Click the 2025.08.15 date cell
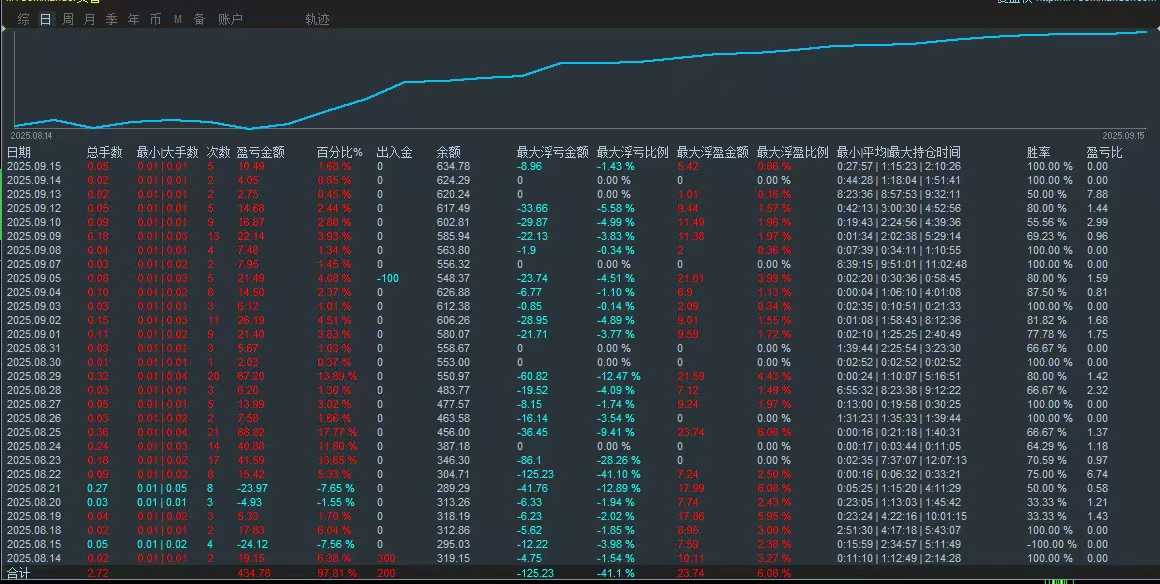Image resolution: width=1160 pixels, height=584 pixels. 34,544
